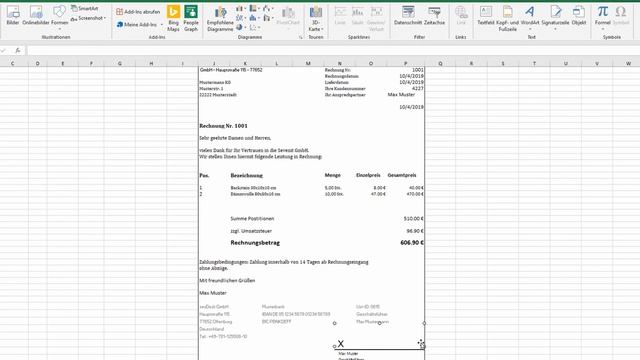Click the 'Rechnungsbetrag' label
Screen dimensions: 640x360
click(255, 242)
